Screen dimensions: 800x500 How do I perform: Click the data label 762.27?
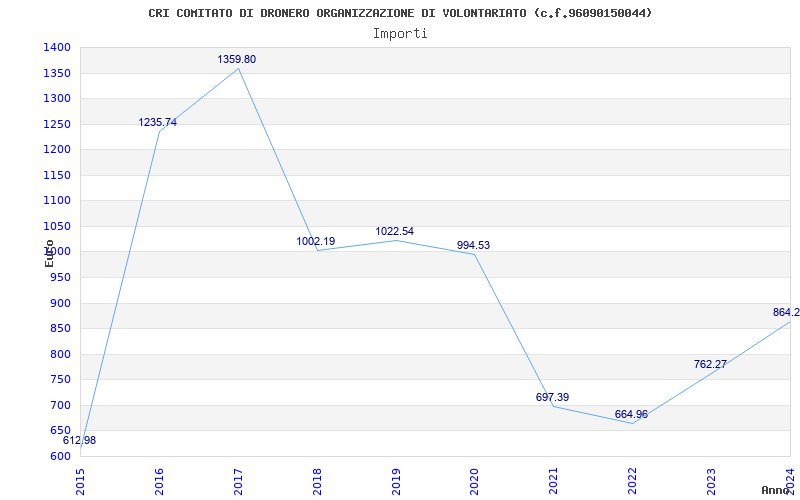click(710, 364)
